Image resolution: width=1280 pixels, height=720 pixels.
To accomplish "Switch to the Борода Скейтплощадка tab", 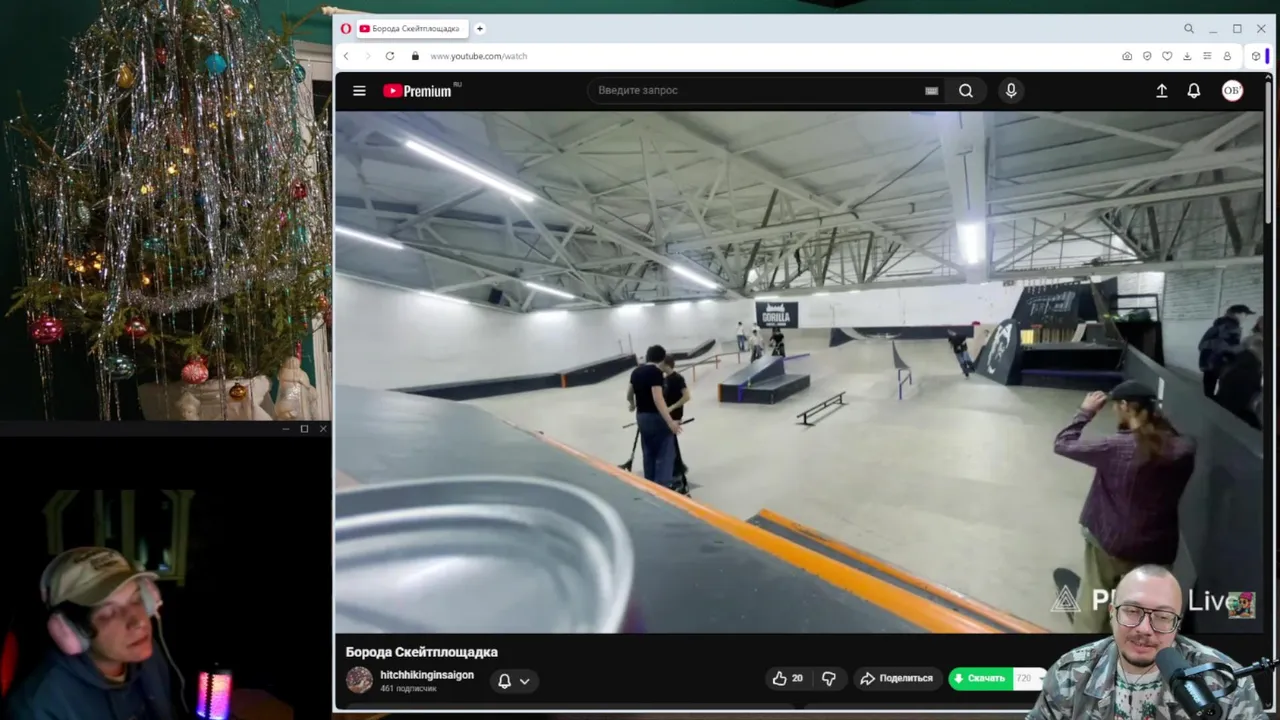I will click(410, 29).
